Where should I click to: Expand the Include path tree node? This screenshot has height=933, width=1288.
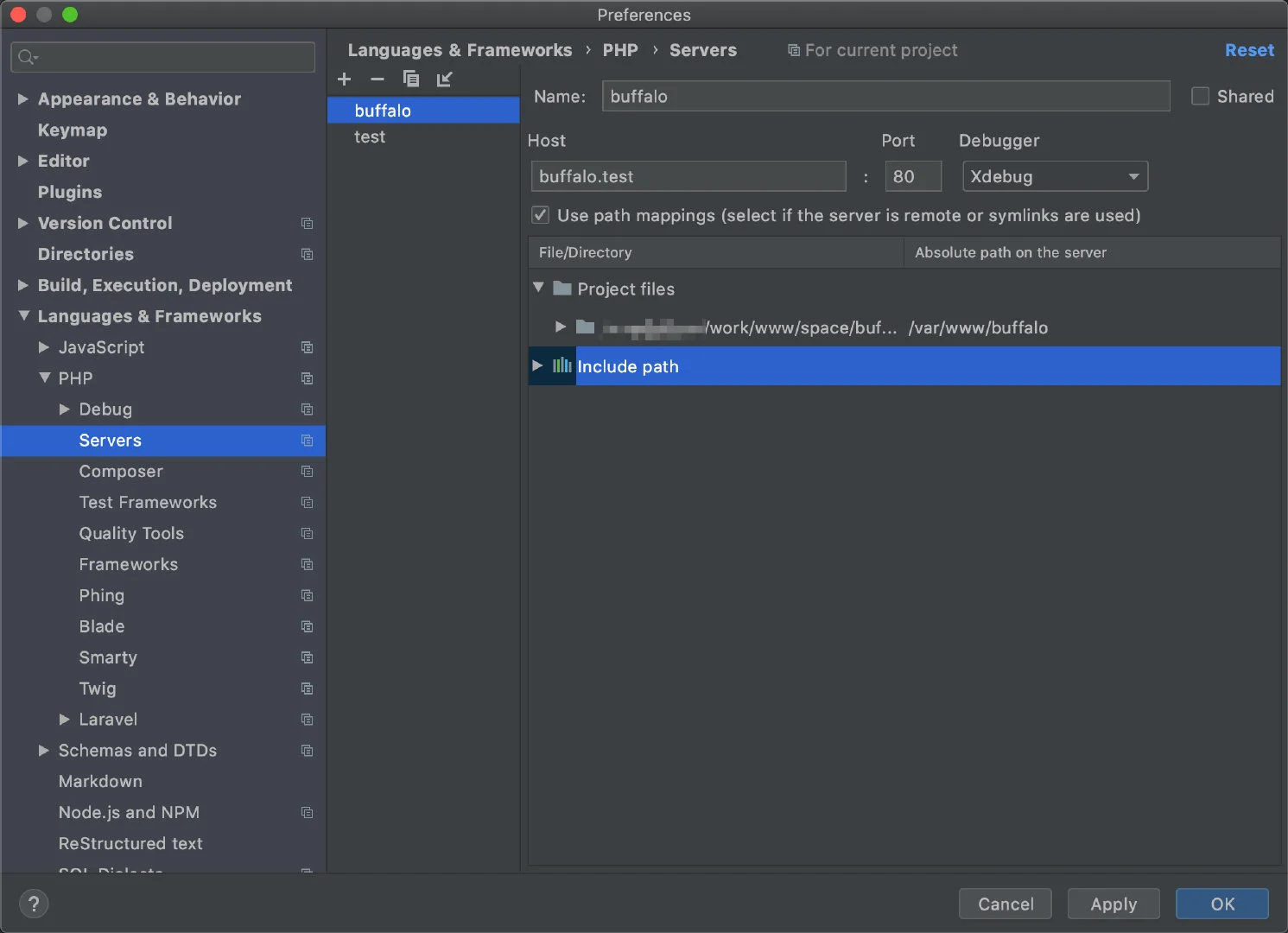pyautogui.click(x=537, y=365)
